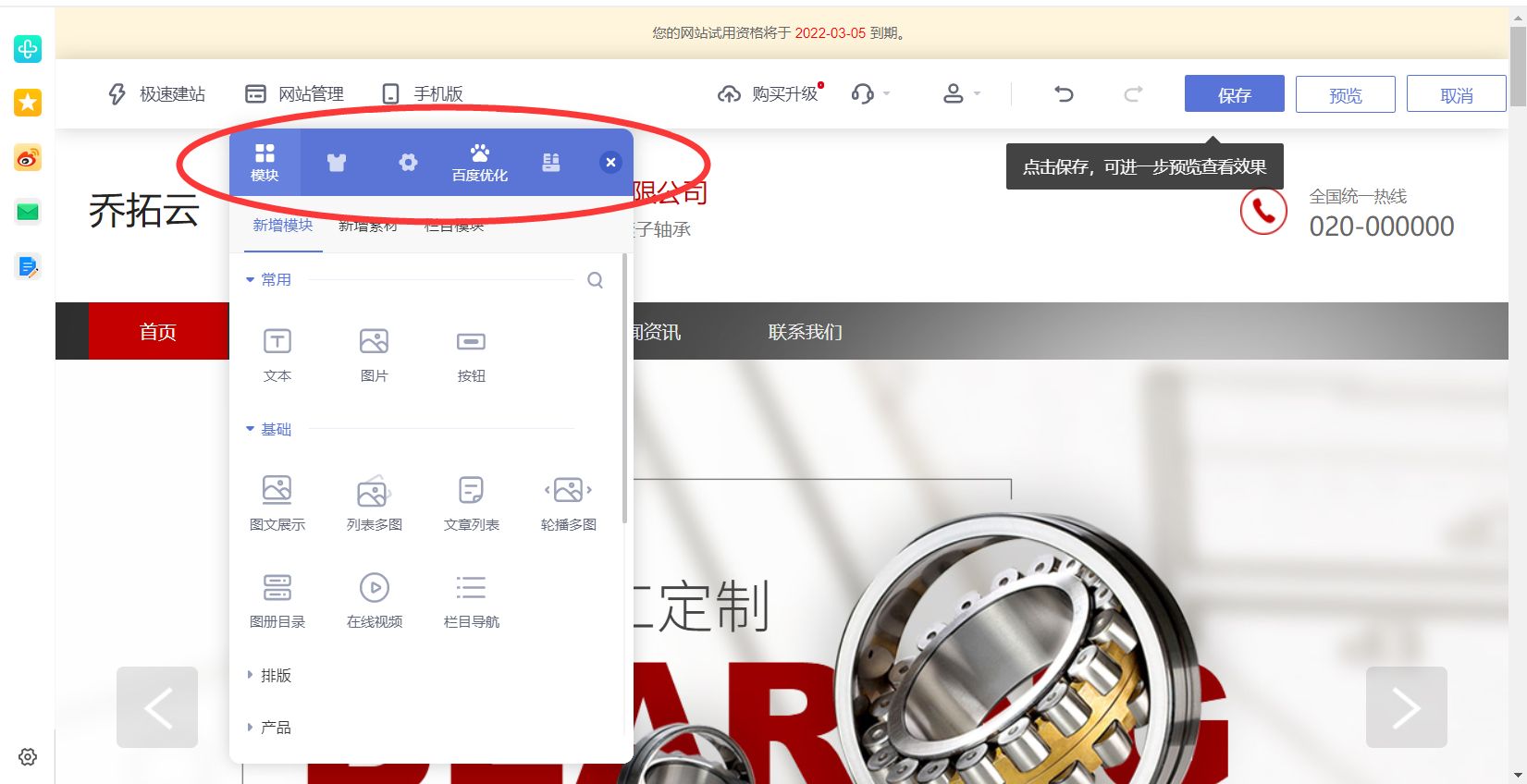Viewport: 1527px width, 784px height.
Task: Expand the 排版 section
Action: click(269, 676)
